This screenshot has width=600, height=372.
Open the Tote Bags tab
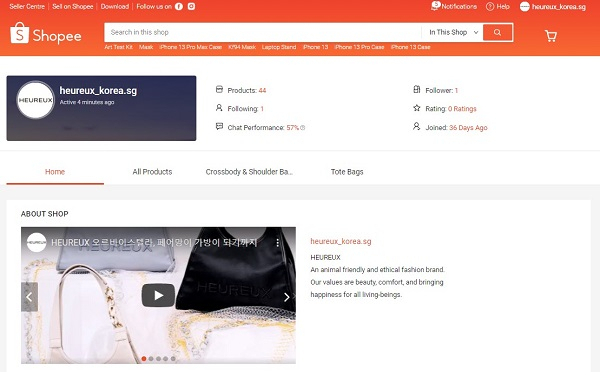[x=347, y=172]
